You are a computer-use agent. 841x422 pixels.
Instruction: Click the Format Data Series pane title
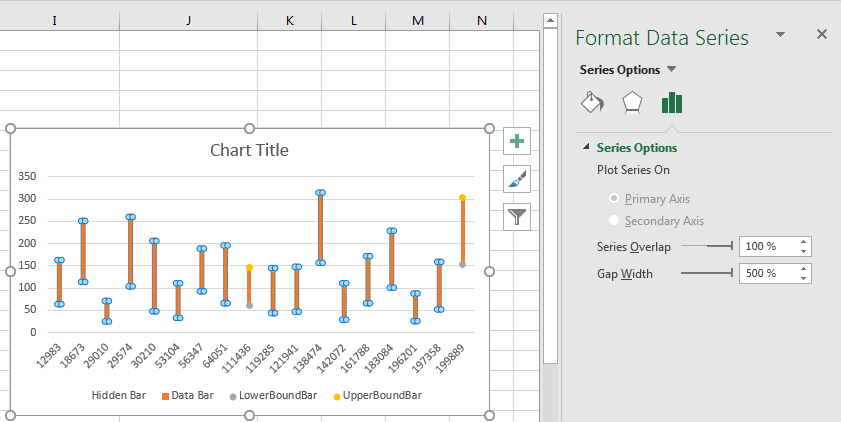[662, 38]
